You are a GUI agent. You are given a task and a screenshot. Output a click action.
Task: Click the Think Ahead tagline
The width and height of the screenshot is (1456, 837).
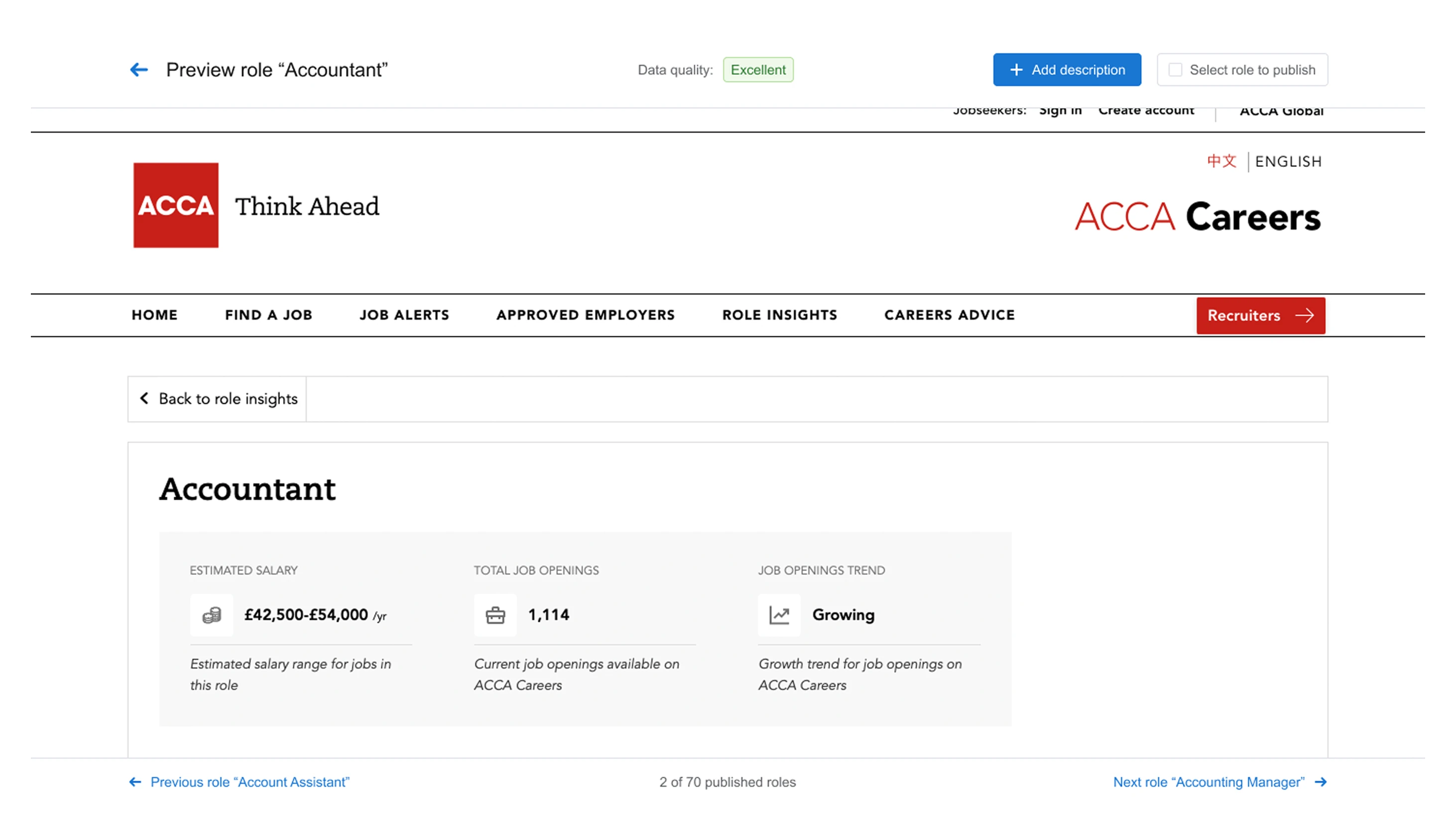point(307,206)
